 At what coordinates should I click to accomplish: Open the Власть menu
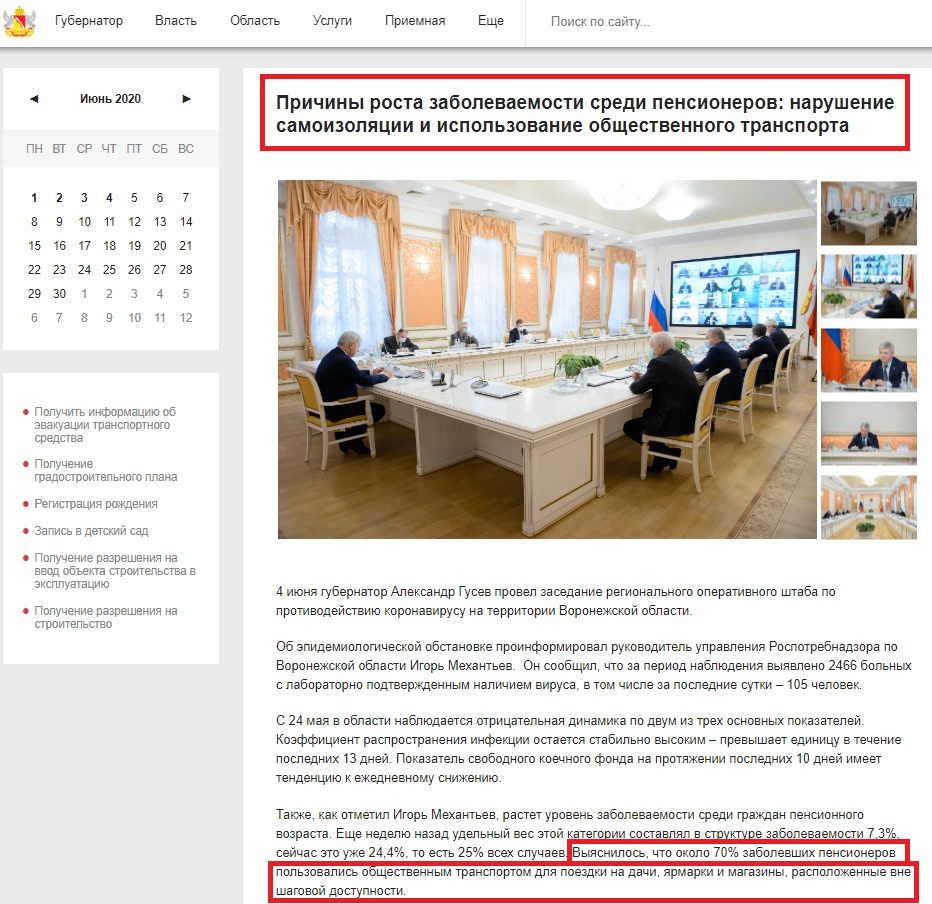175,21
